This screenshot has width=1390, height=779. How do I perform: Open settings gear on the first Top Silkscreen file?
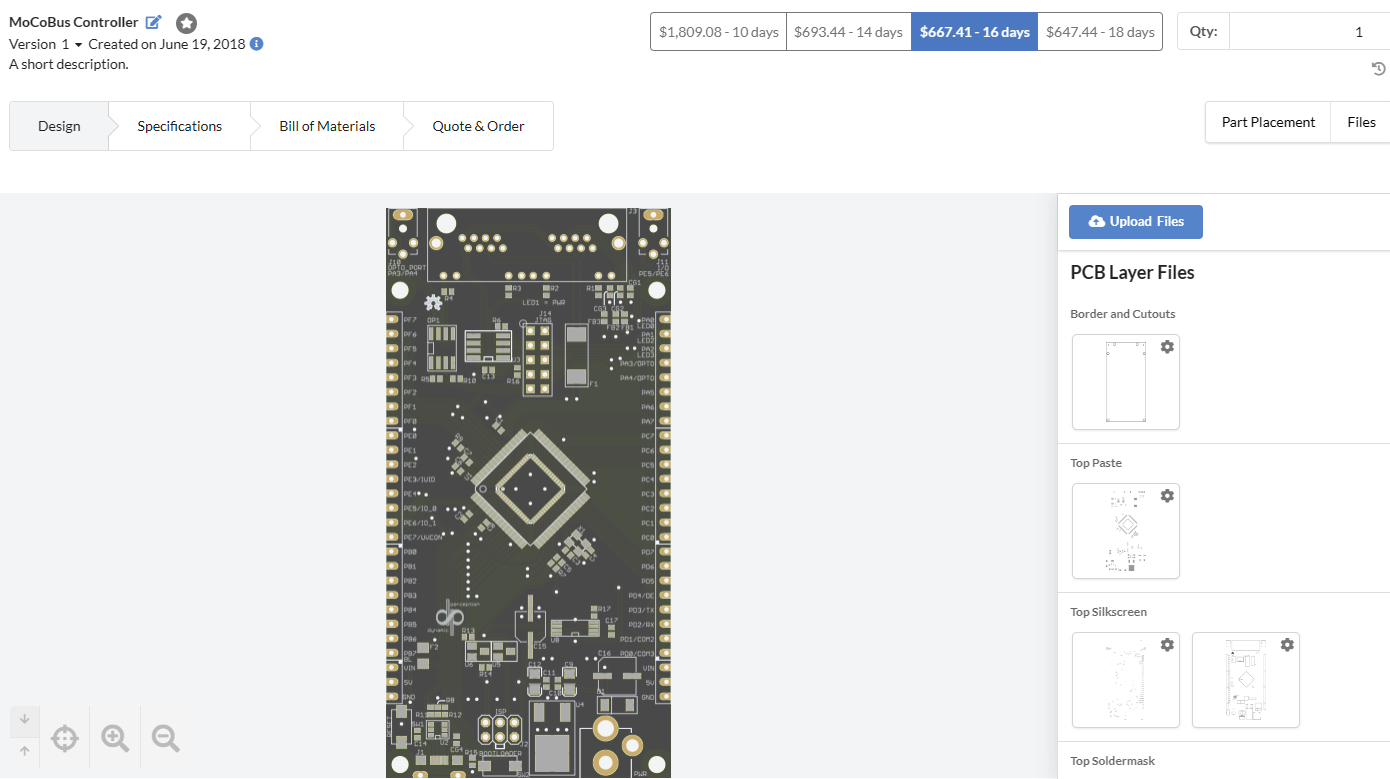coord(1167,644)
